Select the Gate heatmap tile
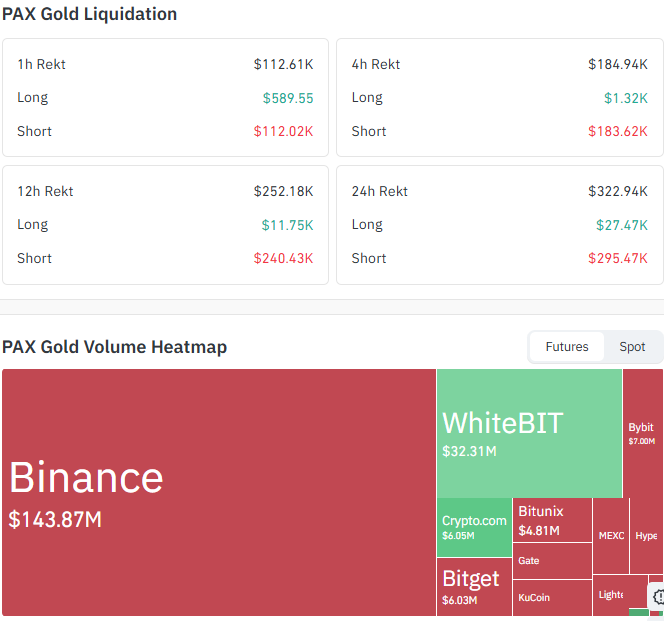The height and width of the screenshot is (621, 664). (552, 561)
